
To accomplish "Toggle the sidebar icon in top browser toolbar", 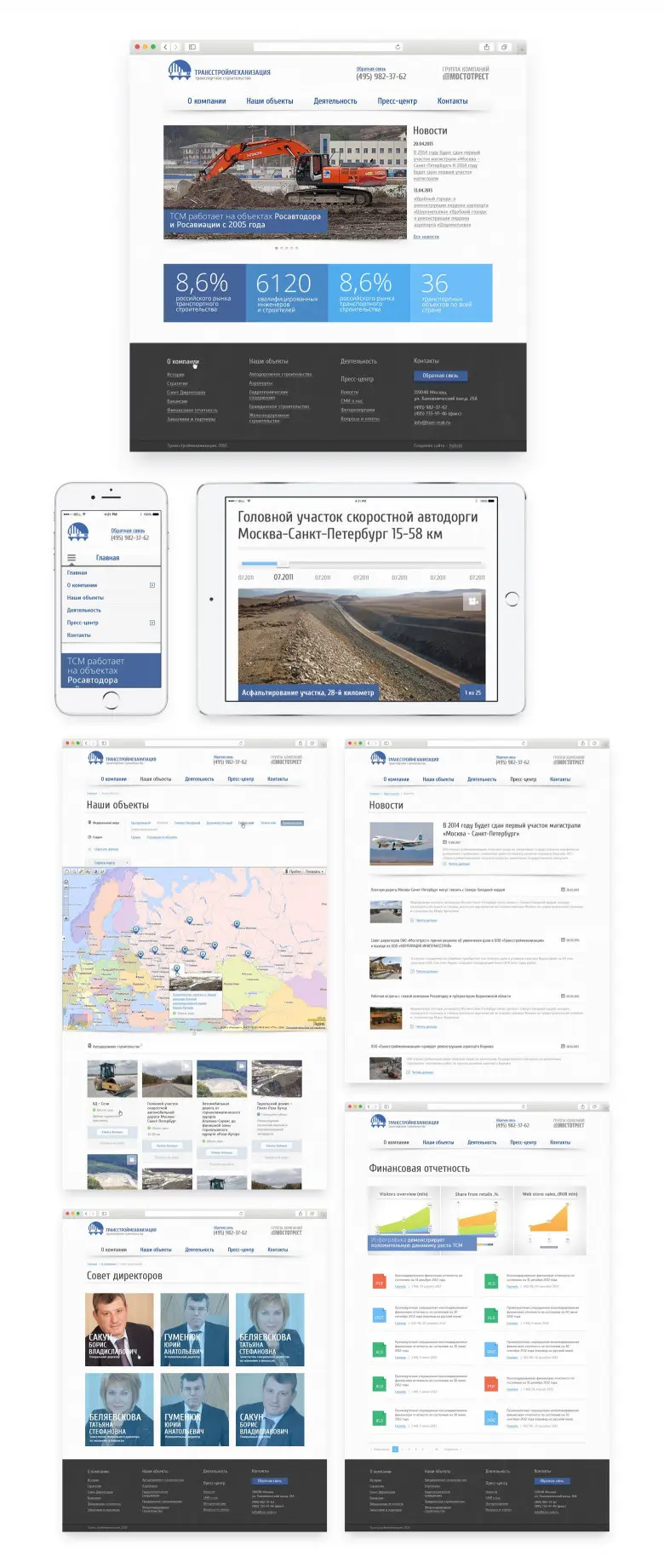I will 192,47.
